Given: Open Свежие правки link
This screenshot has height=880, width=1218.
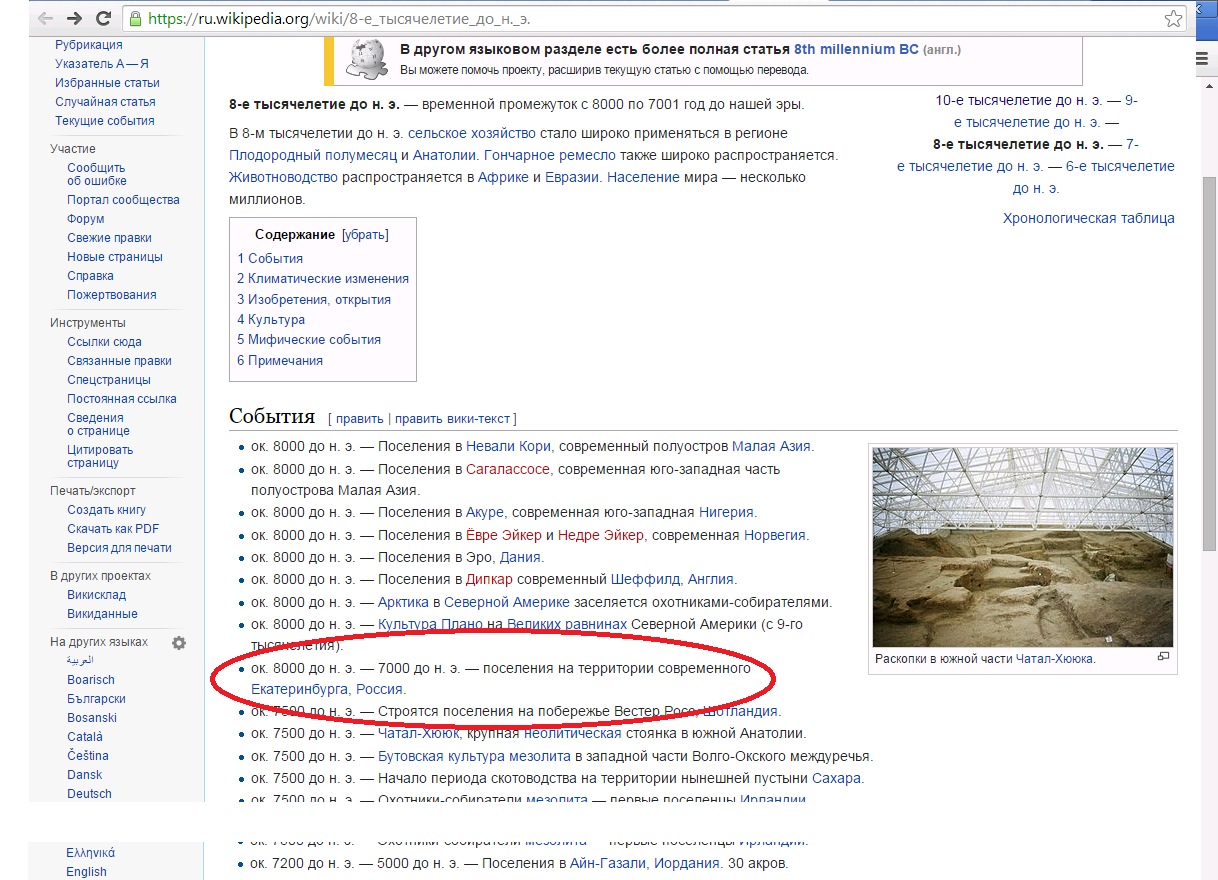Looking at the screenshot, I should coord(109,238).
